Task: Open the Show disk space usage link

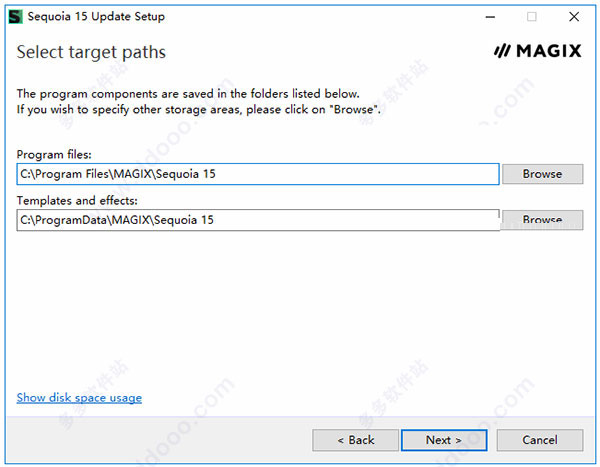Action: pos(79,398)
